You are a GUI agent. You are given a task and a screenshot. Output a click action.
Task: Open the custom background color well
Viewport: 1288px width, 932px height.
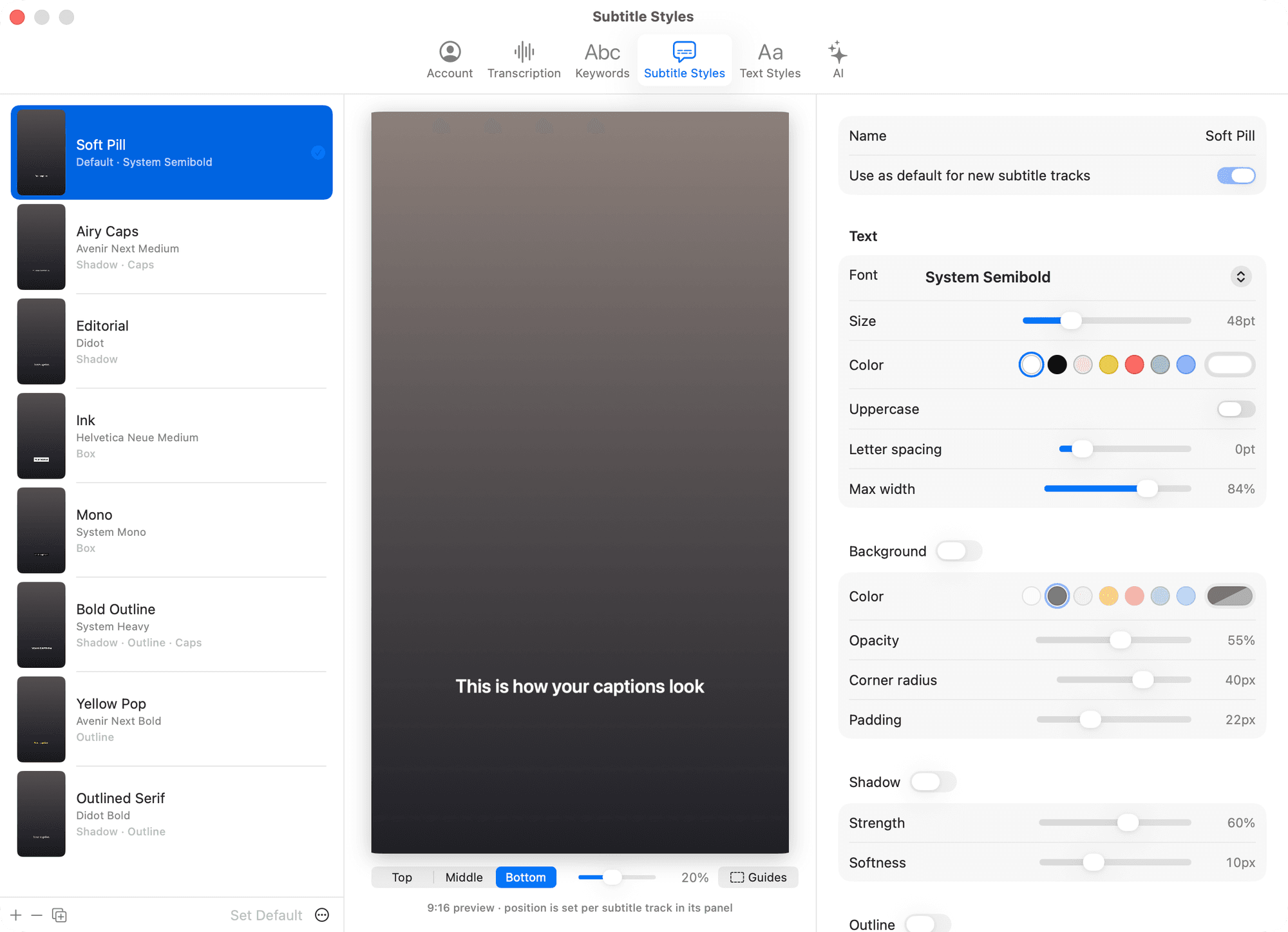1229,596
